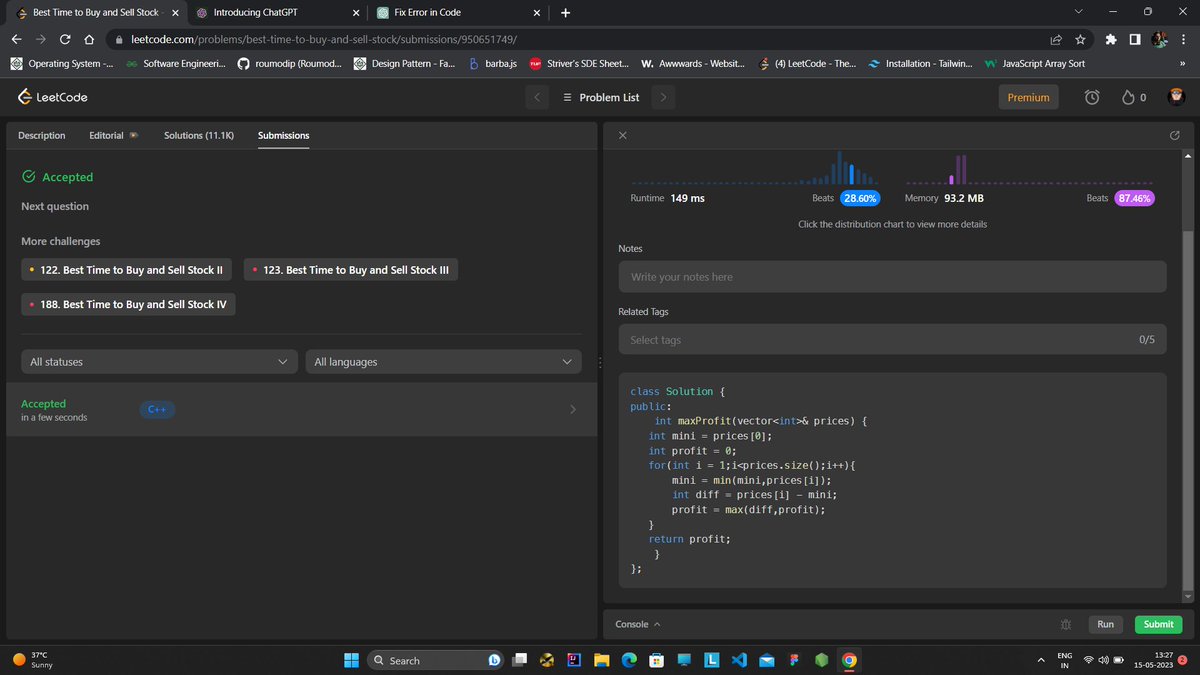Open the Windows Start menu
The image size is (1200, 675).
[352, 660]
